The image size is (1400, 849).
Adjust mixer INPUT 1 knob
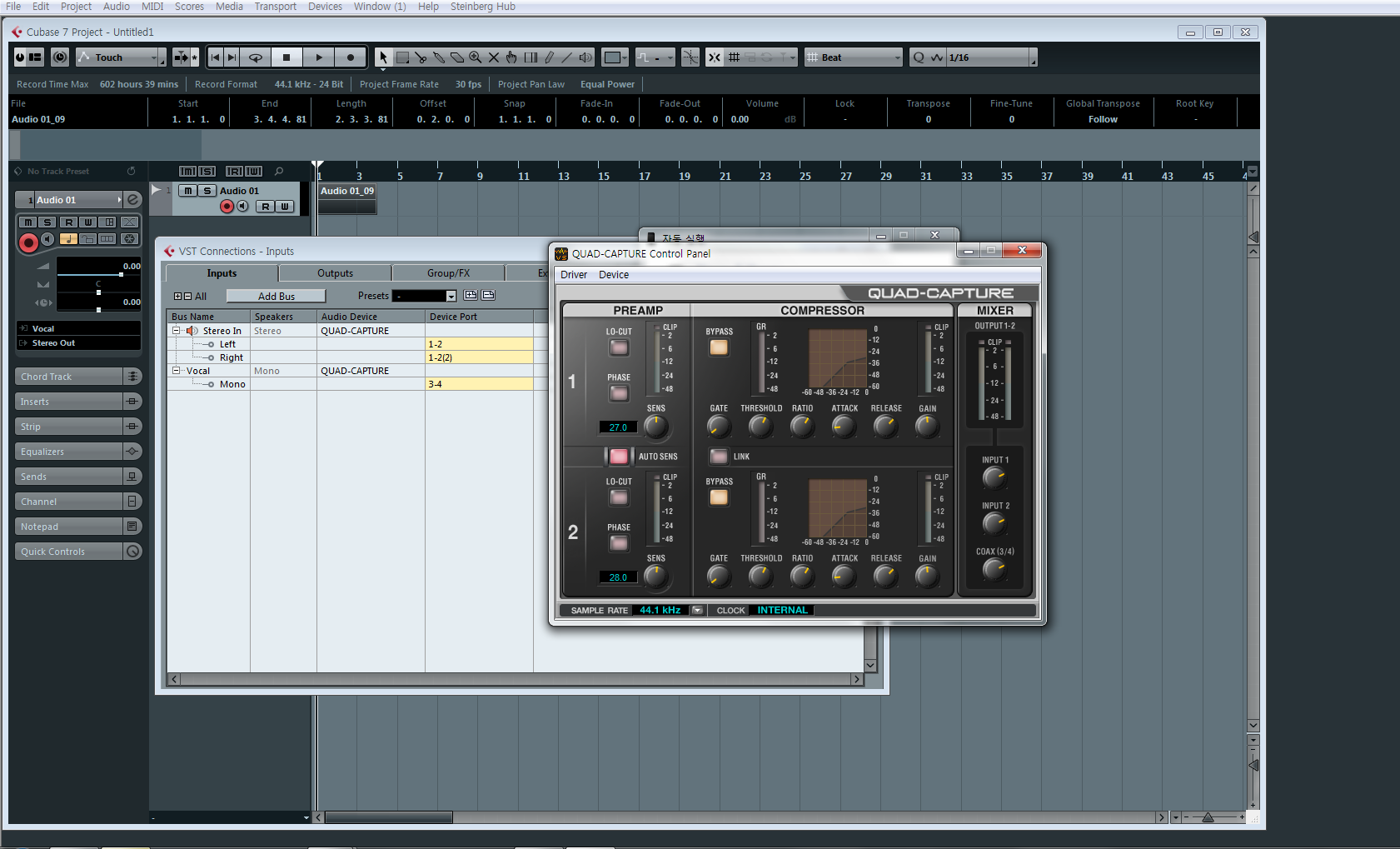[994, 477]
